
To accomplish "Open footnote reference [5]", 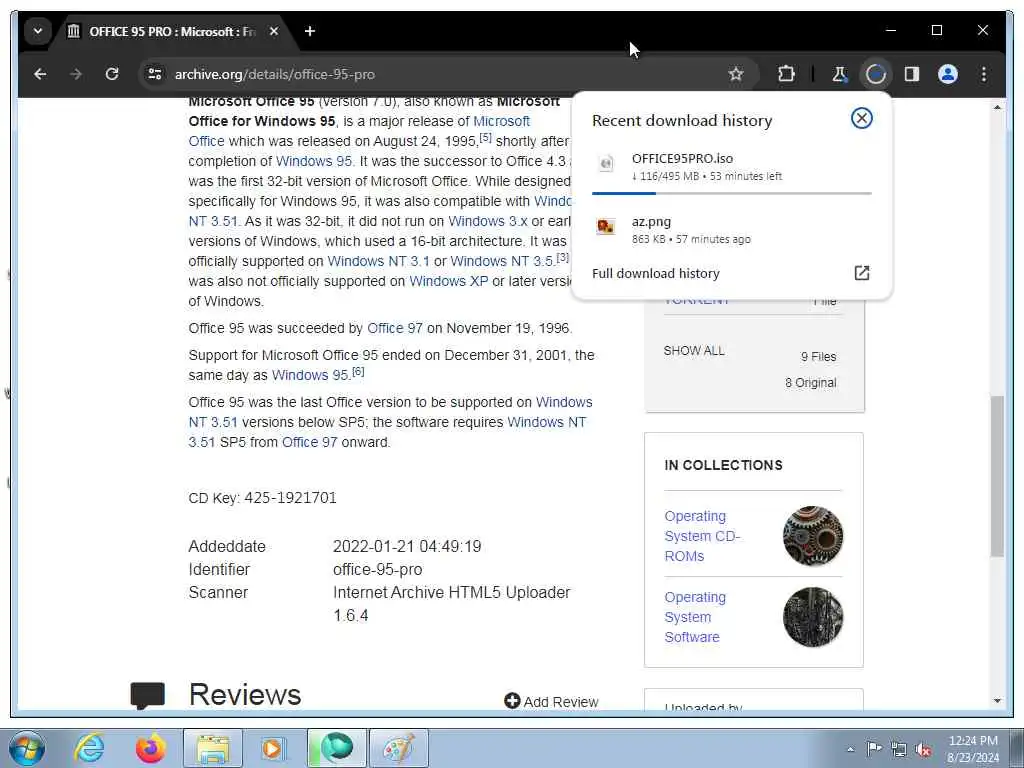I will point(485,138).
